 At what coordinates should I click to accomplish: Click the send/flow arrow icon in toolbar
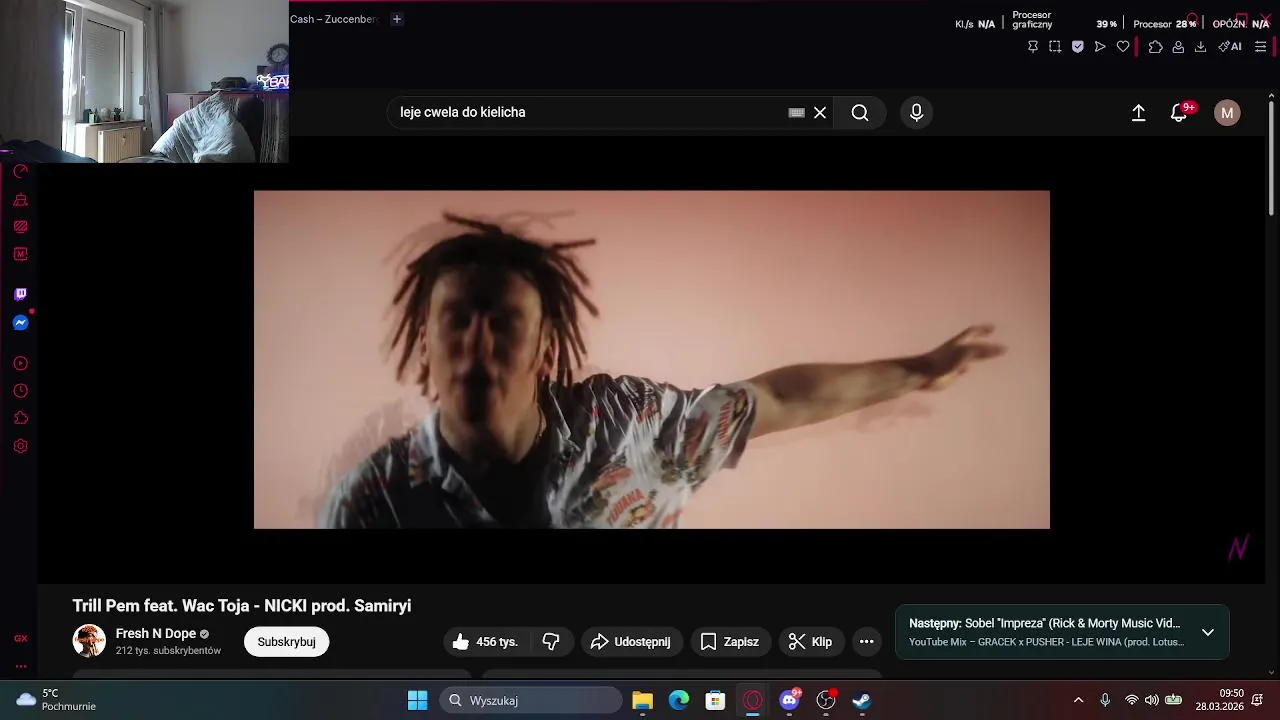point(1100,46)
